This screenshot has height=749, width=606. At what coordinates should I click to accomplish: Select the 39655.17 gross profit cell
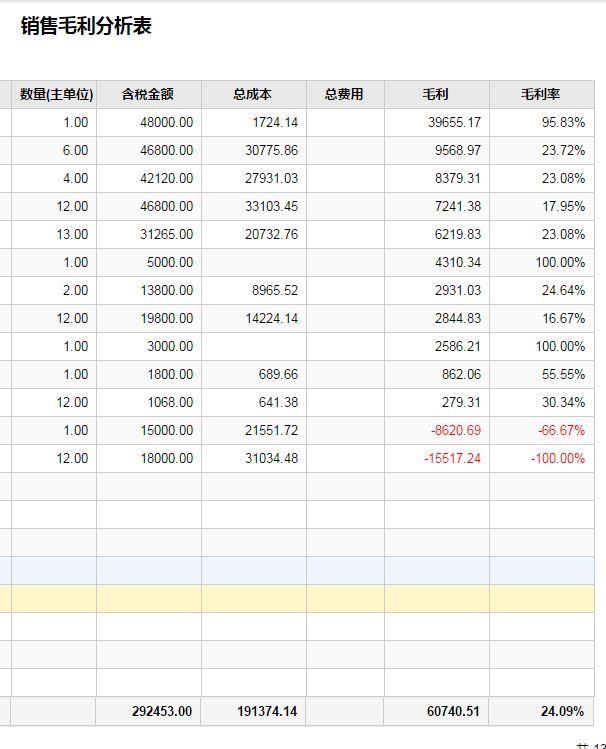click(x=437, y=123)
